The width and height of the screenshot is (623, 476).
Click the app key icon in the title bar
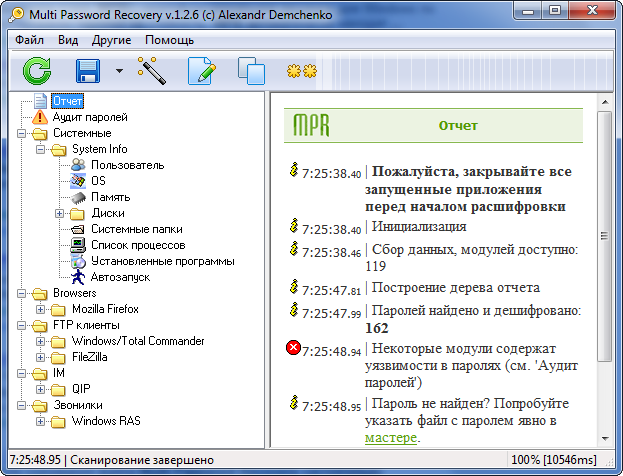pyautogui.click(x=17, y=15)
